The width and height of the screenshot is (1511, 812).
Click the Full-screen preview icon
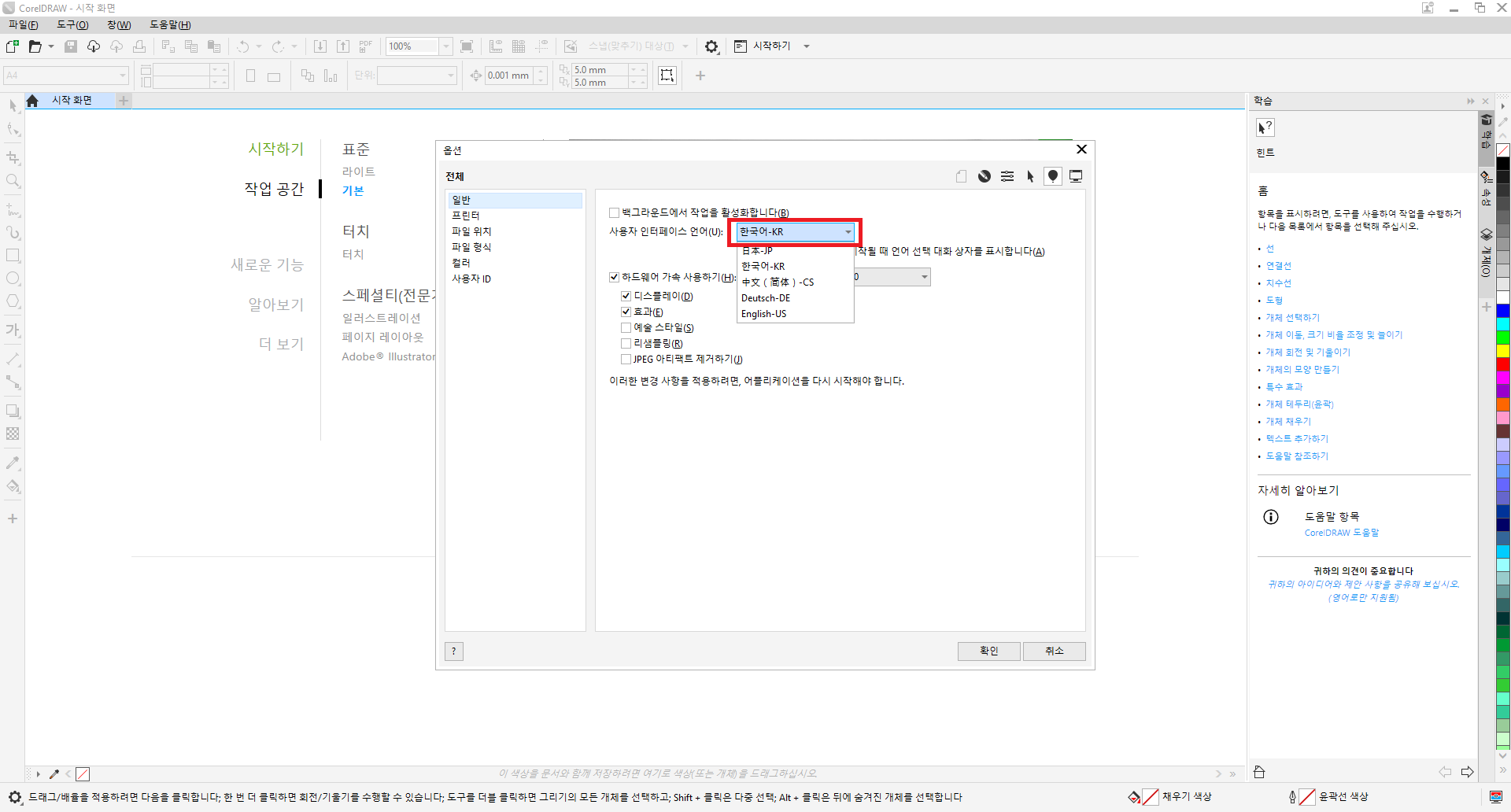click(x=467, y=46)
